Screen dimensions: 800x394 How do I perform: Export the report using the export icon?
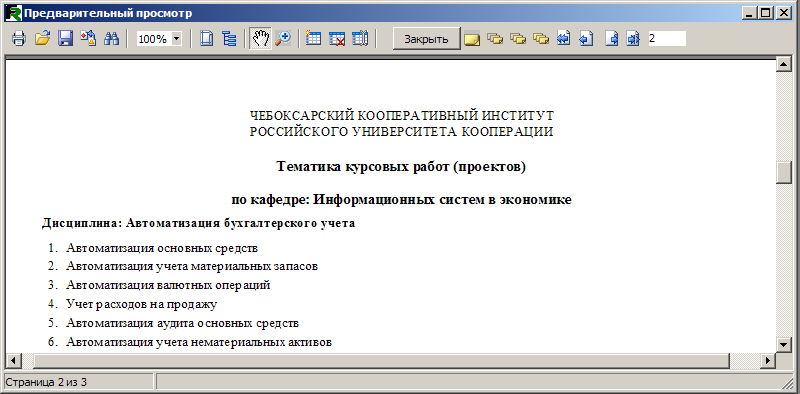(88, 39)
